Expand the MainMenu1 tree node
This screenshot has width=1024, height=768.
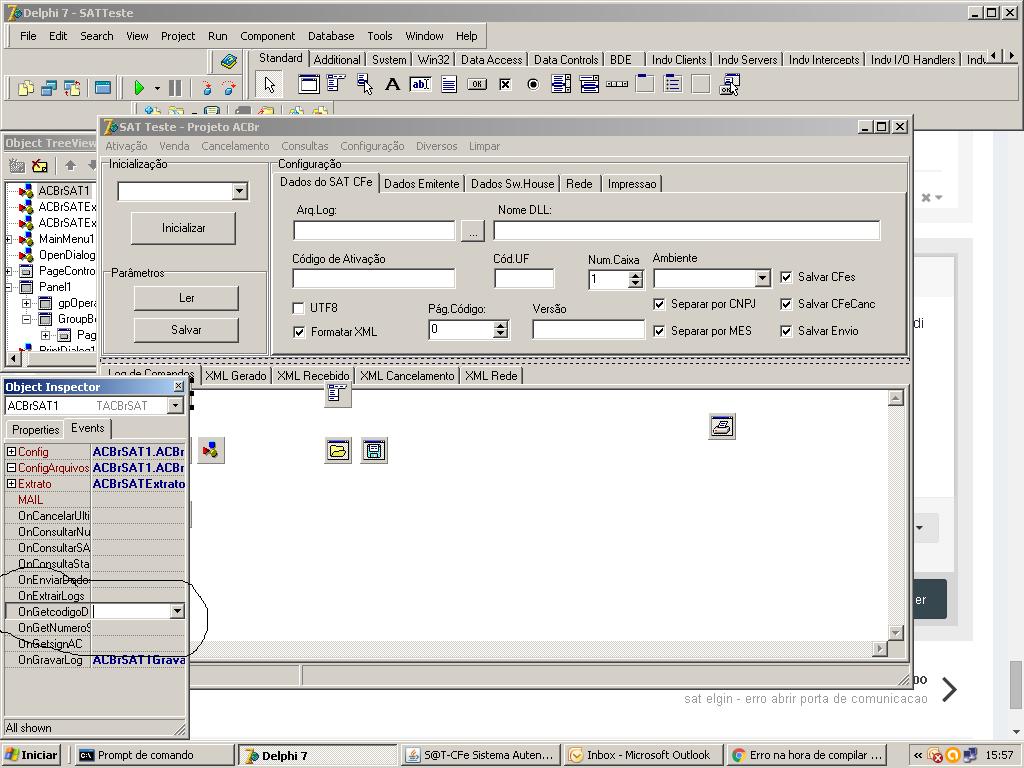[x=8, y=239]
